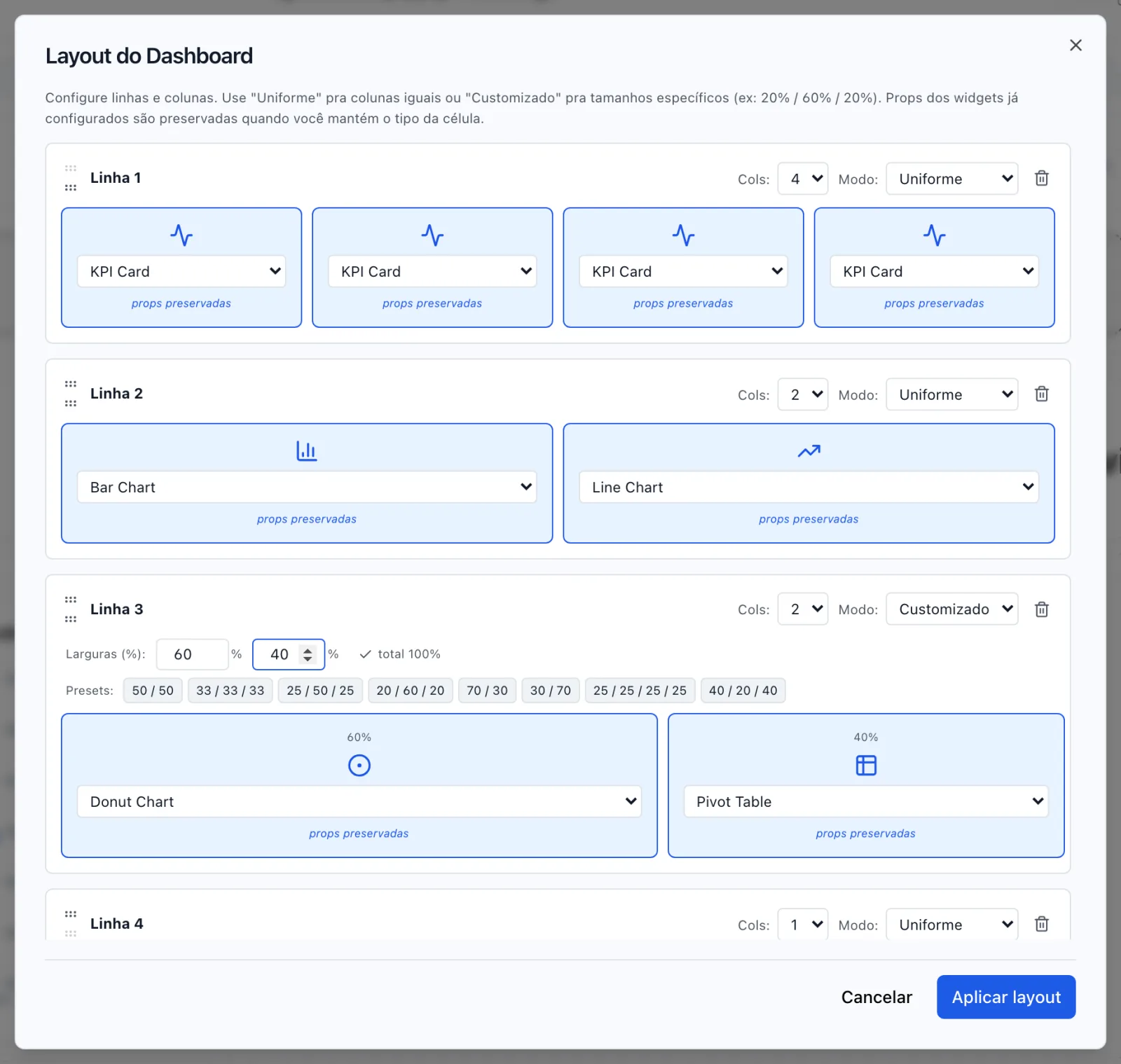
Task: Click 'props preservadas' under Pivot Table
Action: 866,834
